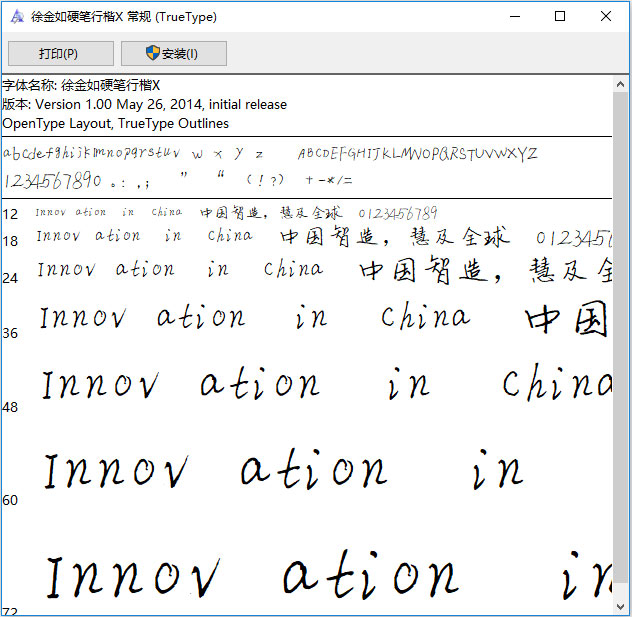Click the font viewer app icon in title bar
This screenshot has width=632, height=617.
pos(17,17)
